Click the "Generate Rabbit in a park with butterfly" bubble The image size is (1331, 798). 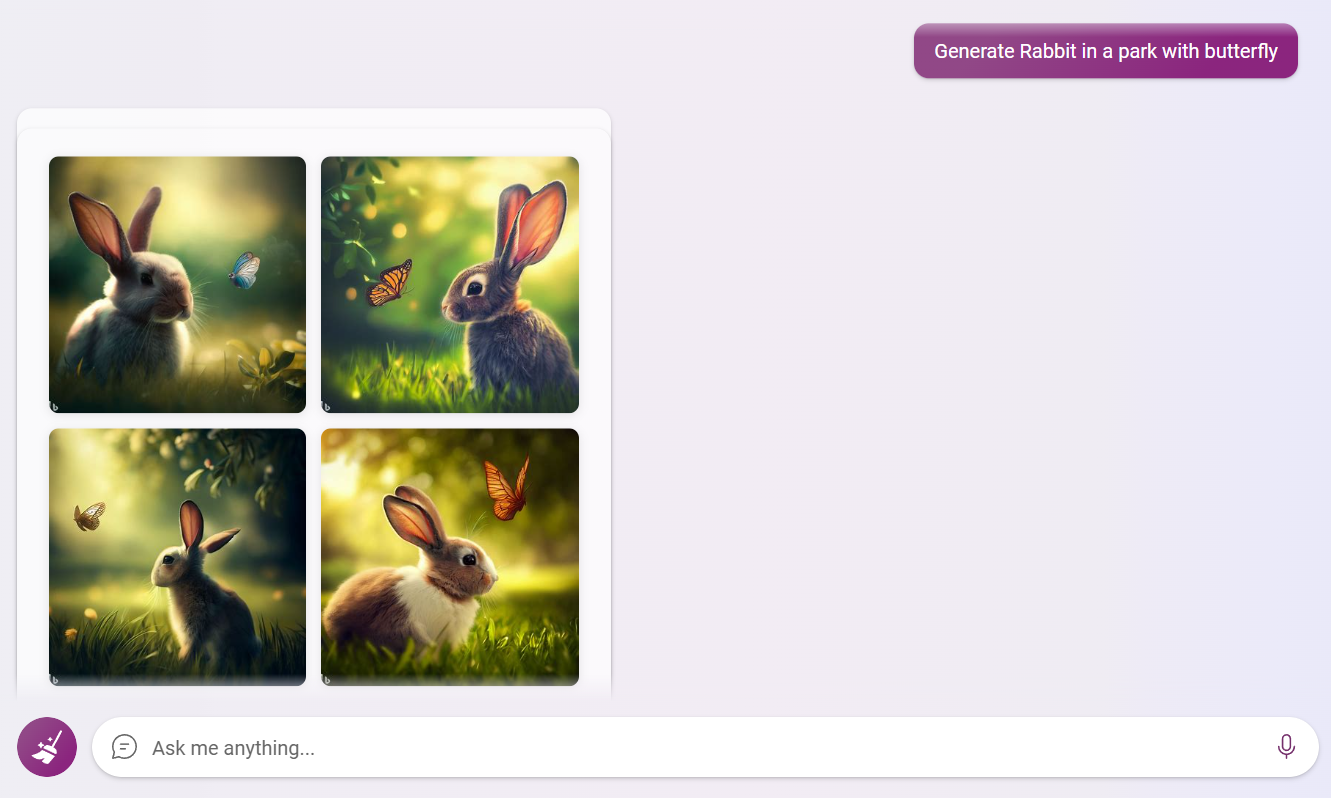coord(1105,50)
